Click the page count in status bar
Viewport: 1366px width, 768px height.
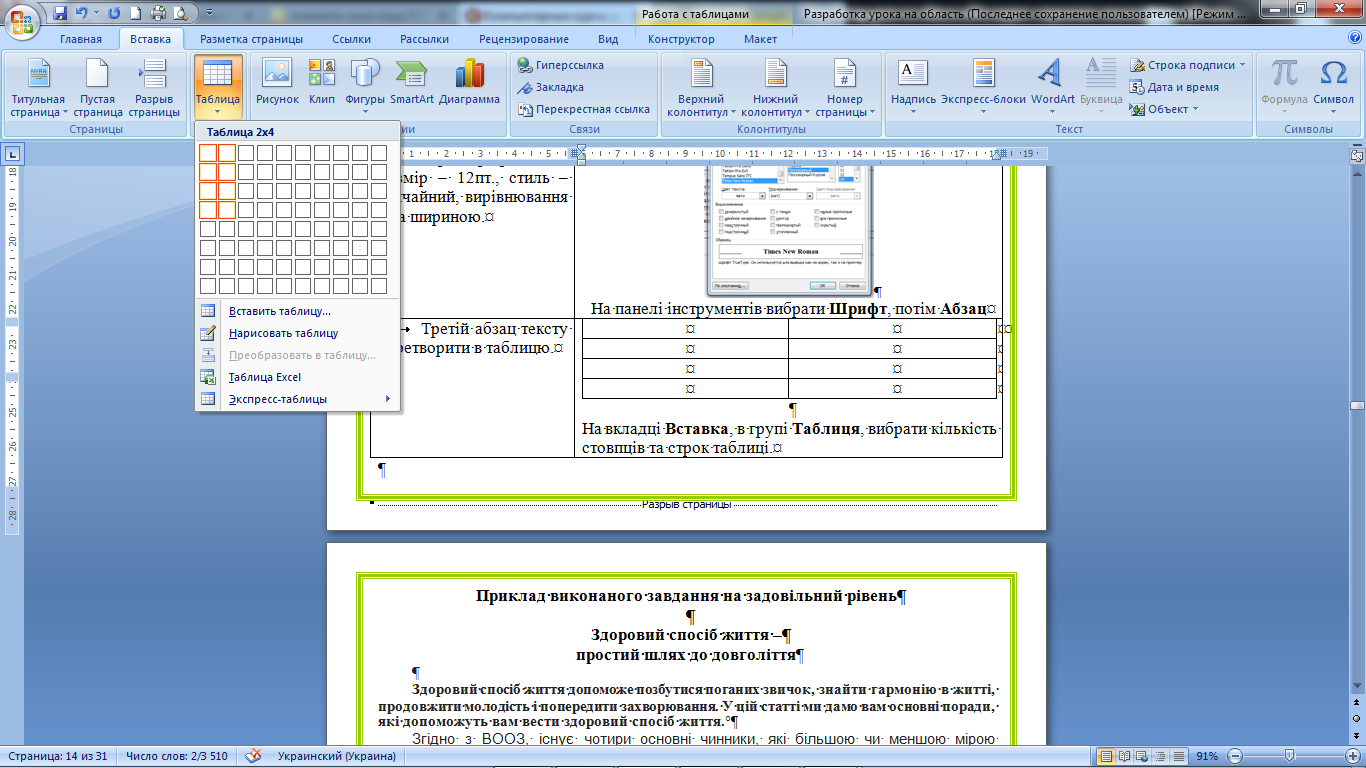click(56, 756)
